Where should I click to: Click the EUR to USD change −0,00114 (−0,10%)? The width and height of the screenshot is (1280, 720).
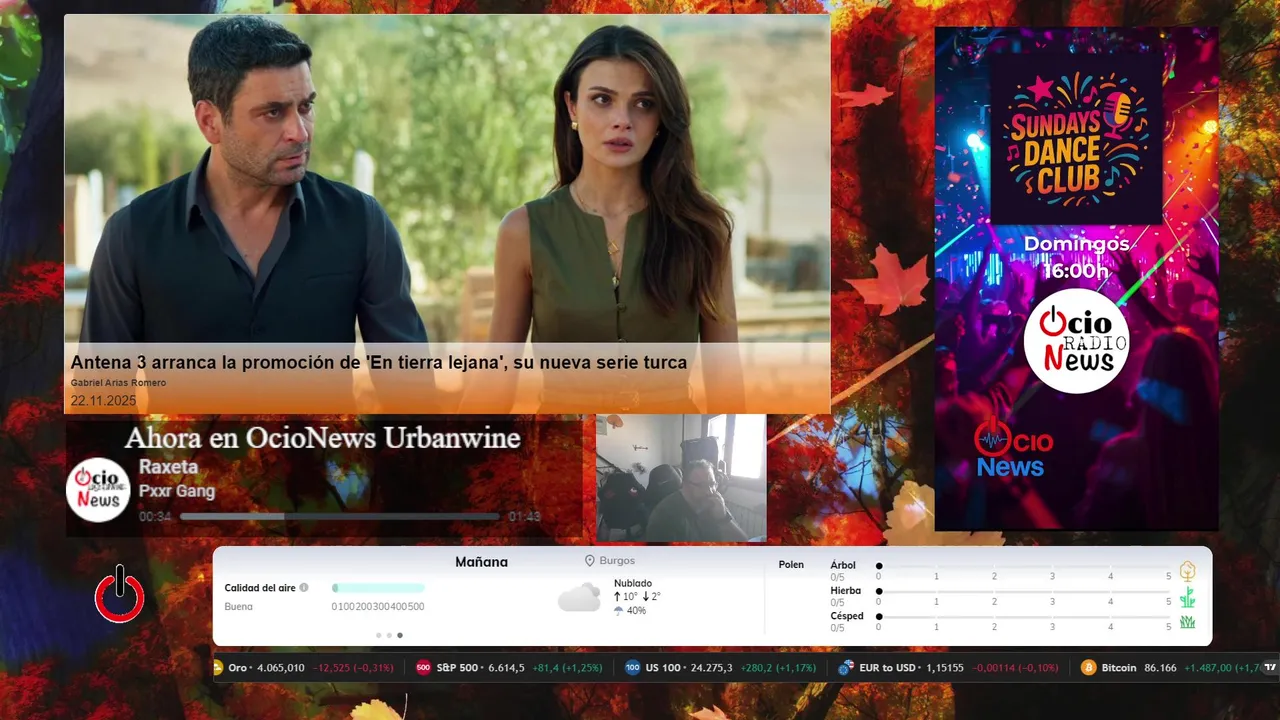[x=1015, y=668]
